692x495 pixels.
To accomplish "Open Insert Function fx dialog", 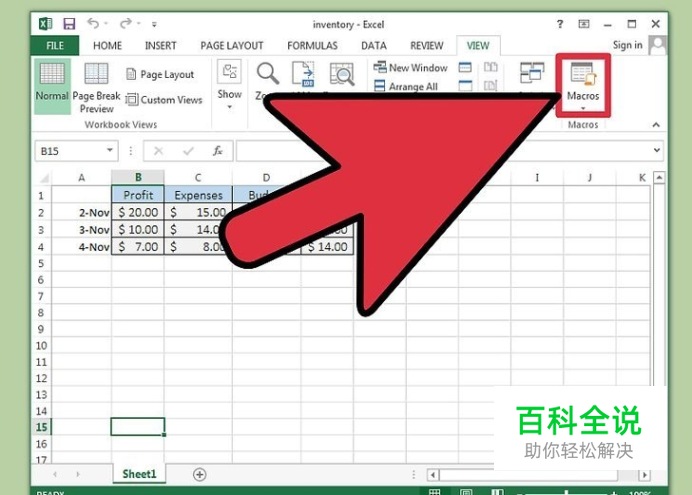I will pyautogui.click(x=218, y=151).
